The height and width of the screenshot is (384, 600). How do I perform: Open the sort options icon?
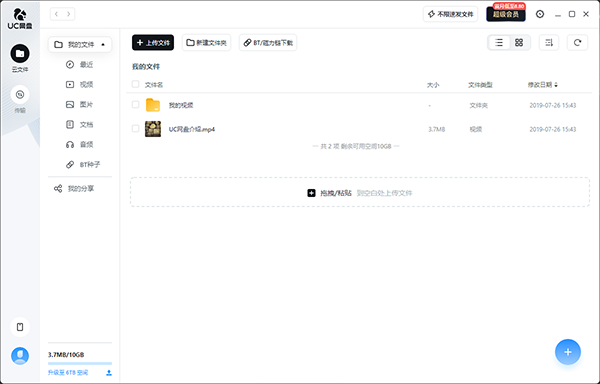point(549,42)
